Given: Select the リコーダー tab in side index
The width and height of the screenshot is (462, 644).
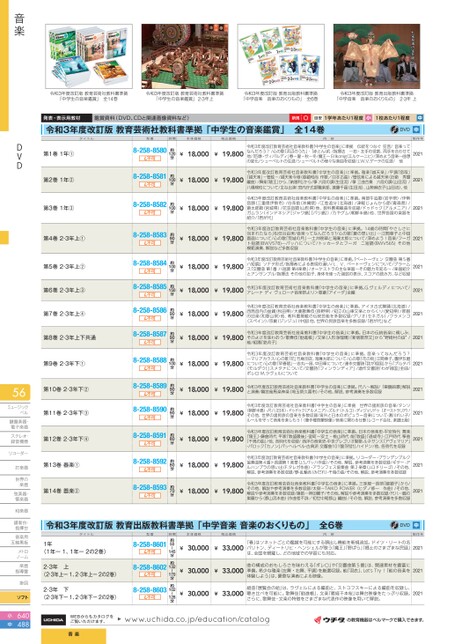Looking at the screenshot, I should click(x=18, y=453).
